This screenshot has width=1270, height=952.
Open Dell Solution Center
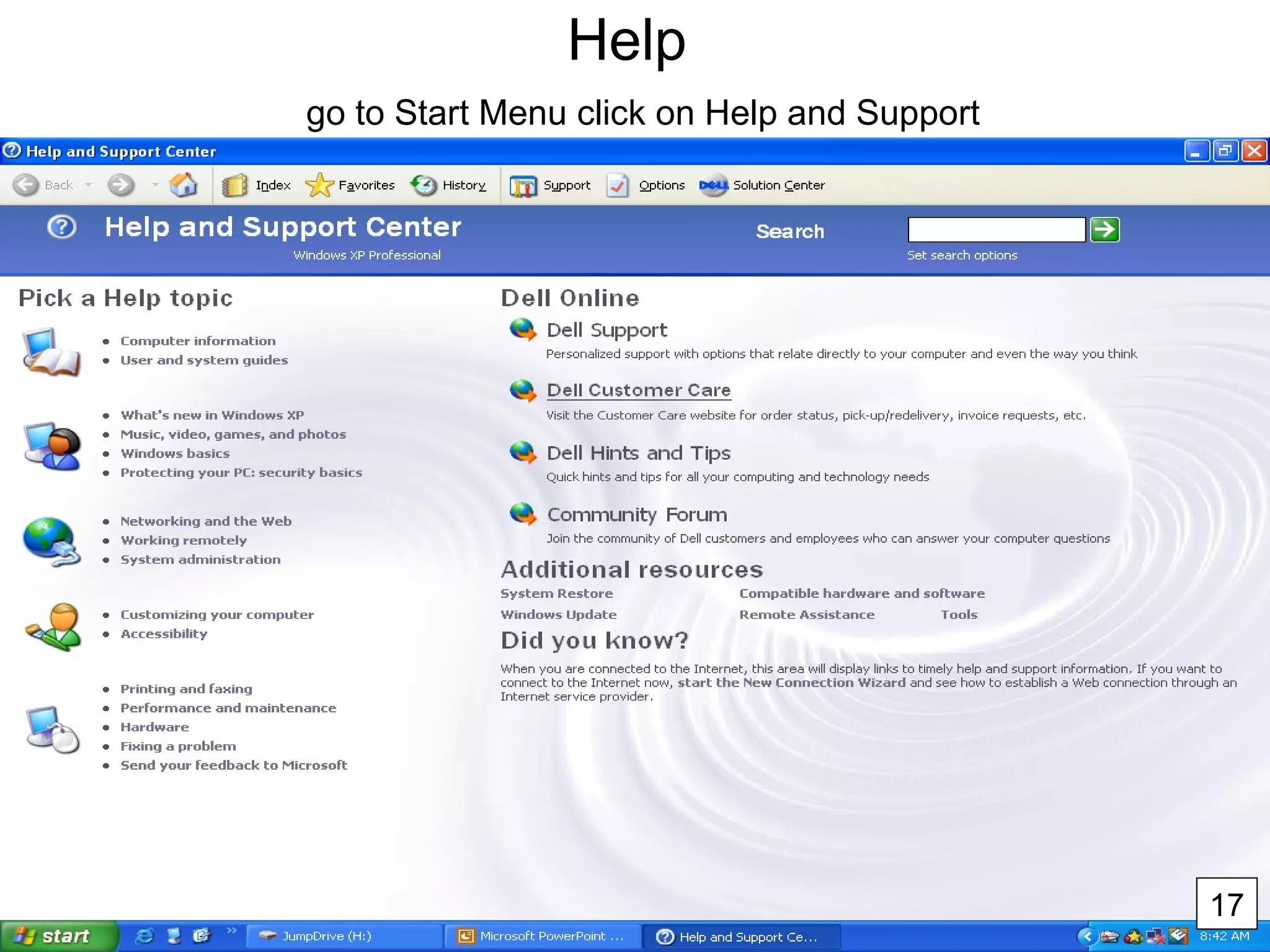[x=762, y=185]
